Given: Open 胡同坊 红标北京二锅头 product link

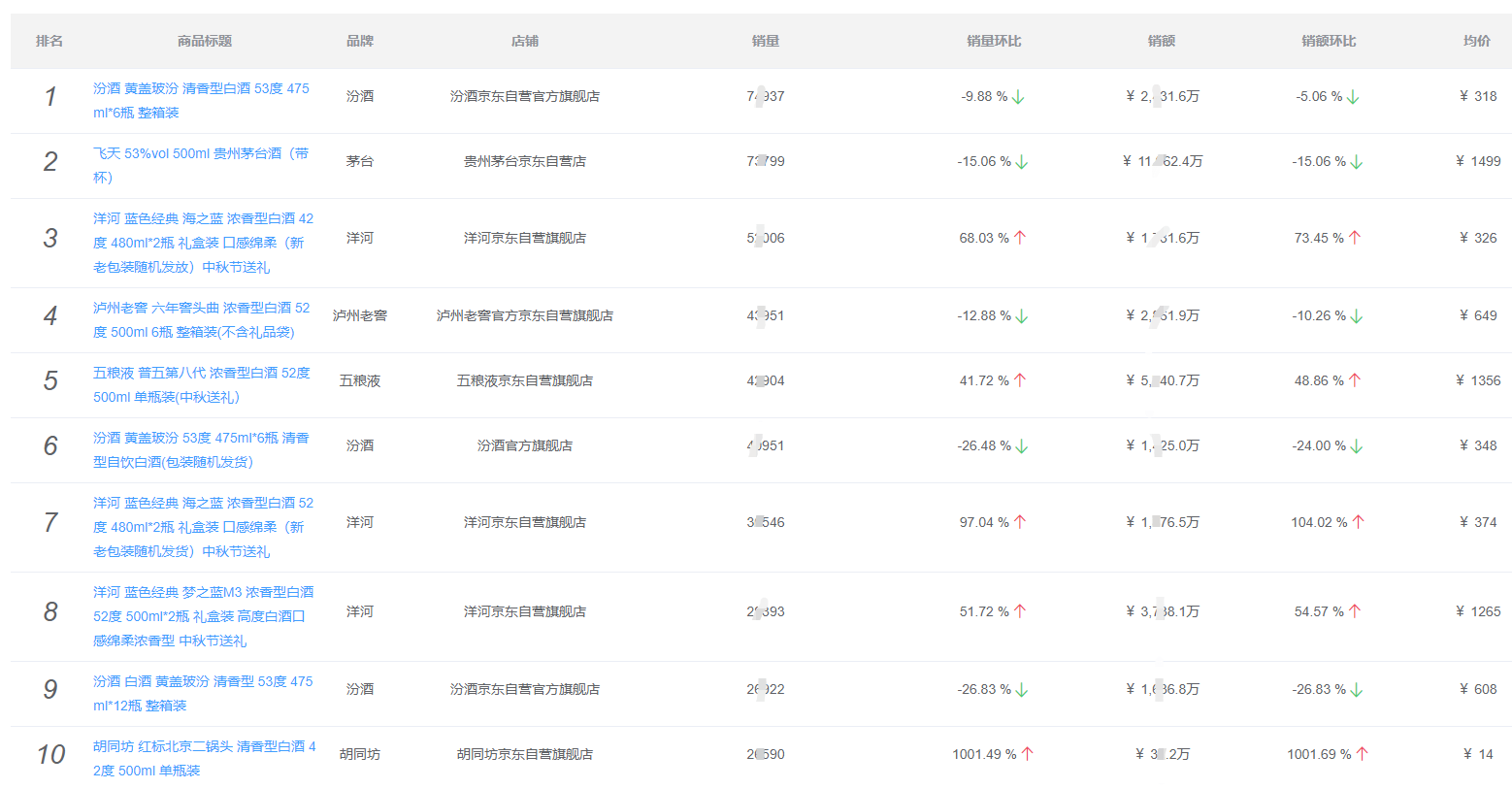Looking at the screenshot, I should (x=204, y=758).
